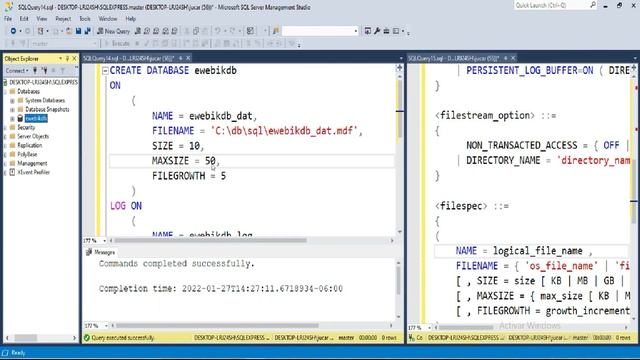Click the Execute query button
This screenshot has width=640, height=360.
pyautogui.click(x=117, y=43)
